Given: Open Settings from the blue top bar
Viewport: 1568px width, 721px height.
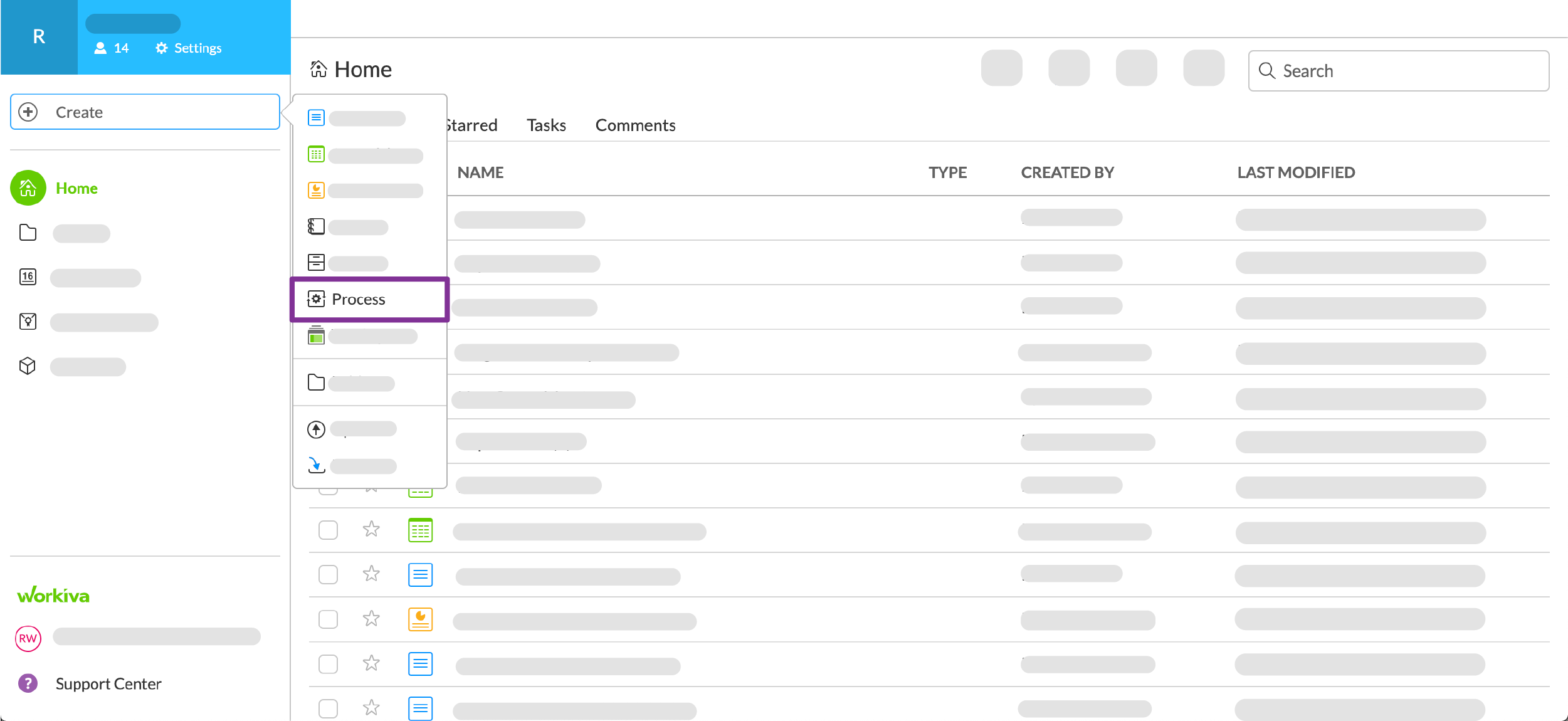Looking at the screenshot, I should 187,48.
